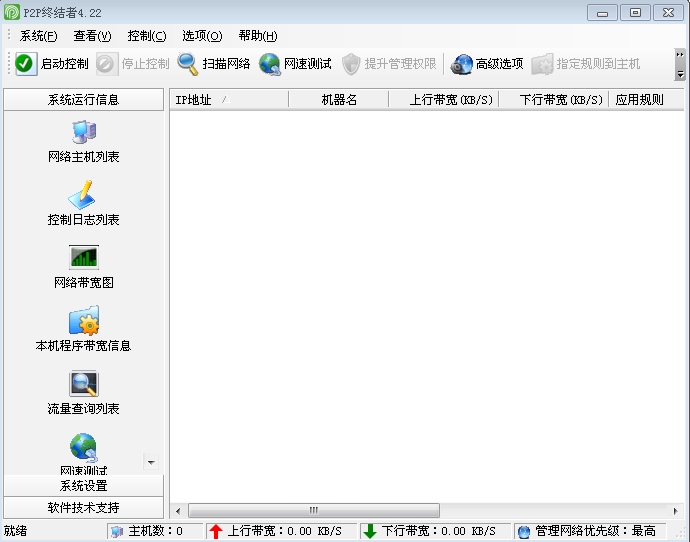Click the P2P Terminator app icon in title bar
This screenshot has height=542, width=690.
[12, 12]
